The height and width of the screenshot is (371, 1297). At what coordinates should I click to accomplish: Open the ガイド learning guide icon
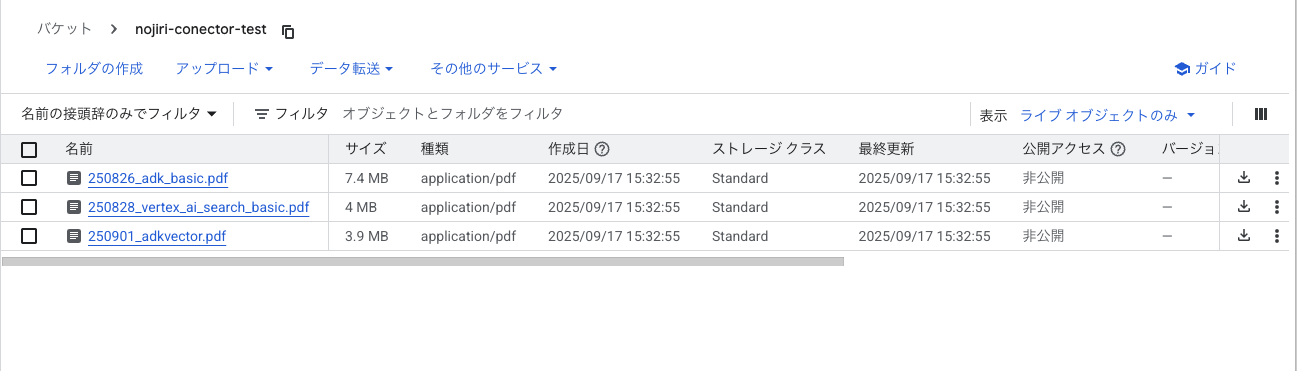tap(1181, 69)
